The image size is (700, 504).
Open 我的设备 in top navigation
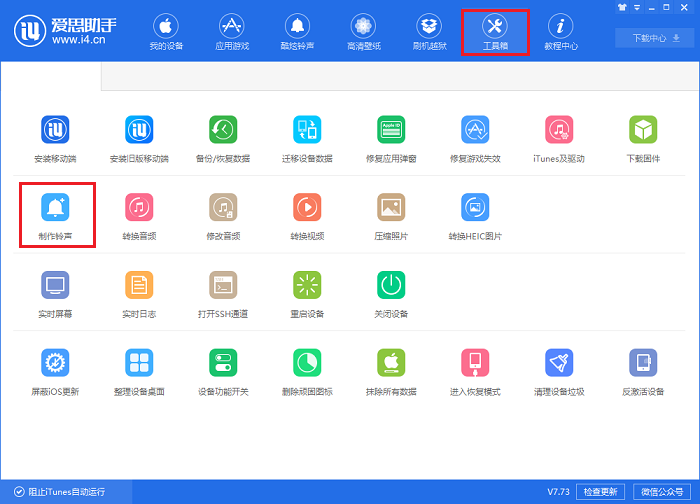pos(166,32)
